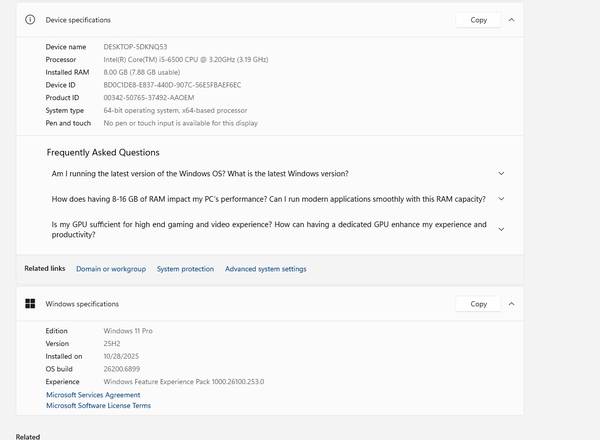
Task: Open Advanced system settings
Action: (x=265, y=269)
